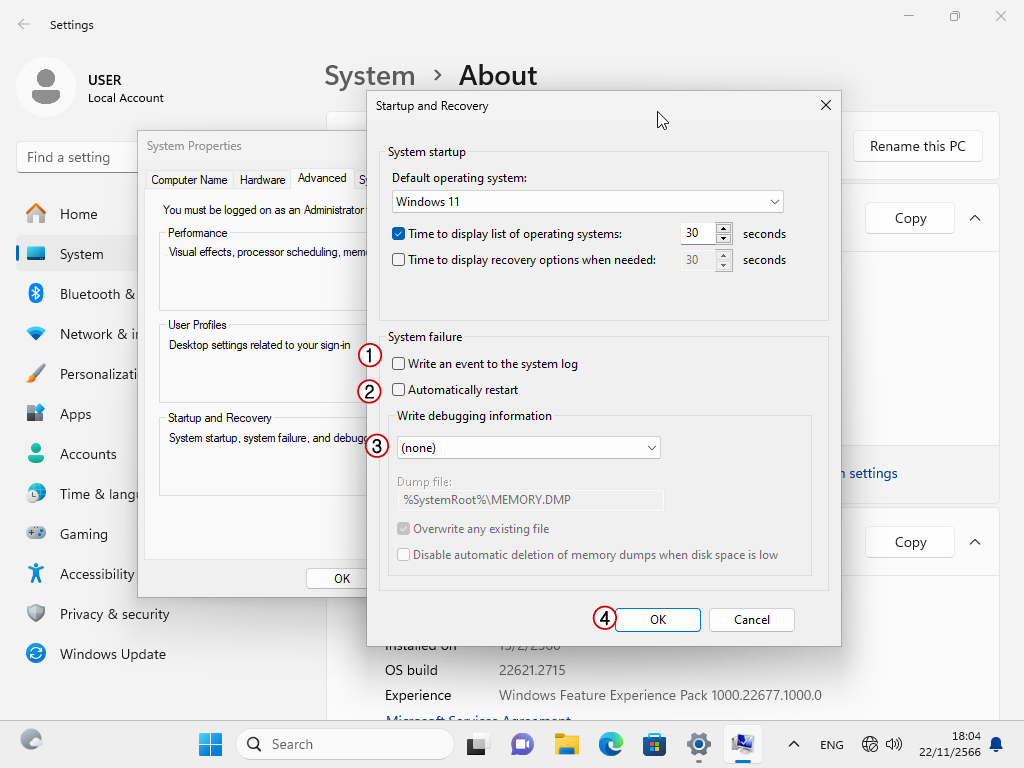Image resolution: width=1024 pixels, height=768 pixels.
Task: Open Windows Update from the sidebar
Action: tap(36, 654)
